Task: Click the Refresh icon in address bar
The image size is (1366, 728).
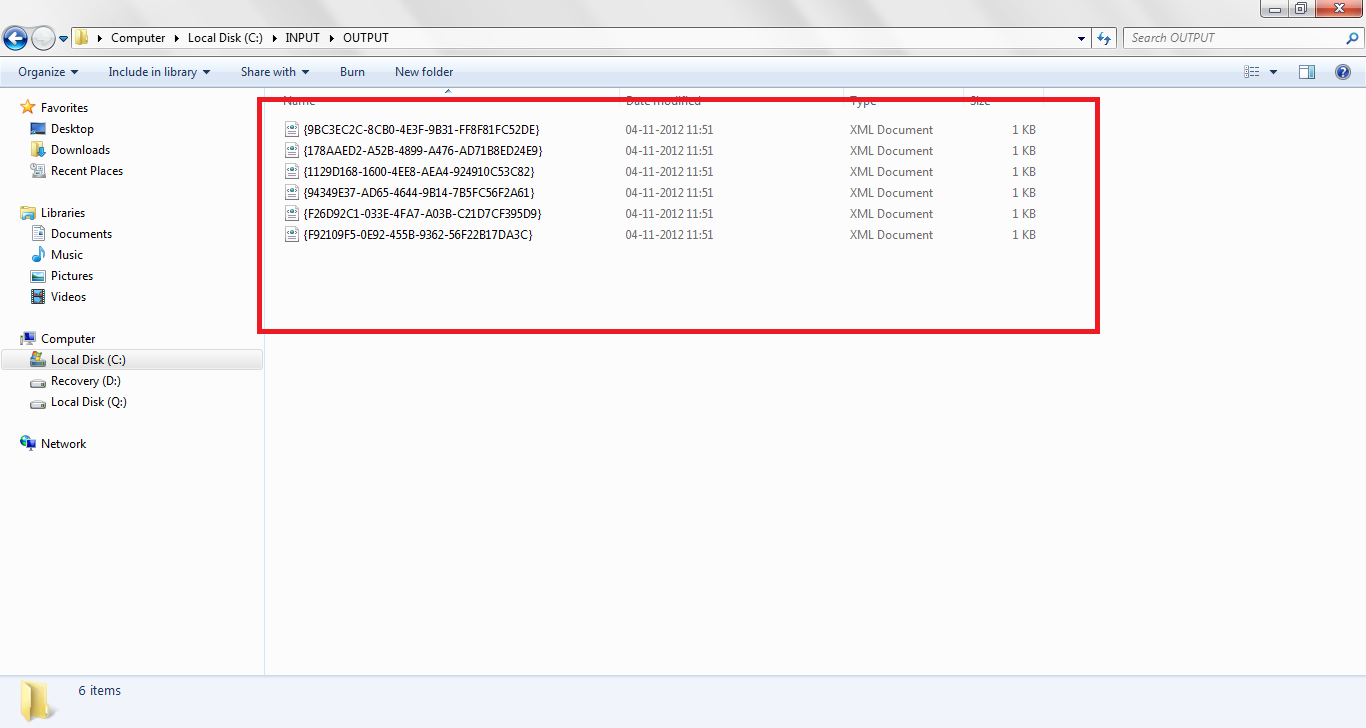Action: tap(1104, 37)
